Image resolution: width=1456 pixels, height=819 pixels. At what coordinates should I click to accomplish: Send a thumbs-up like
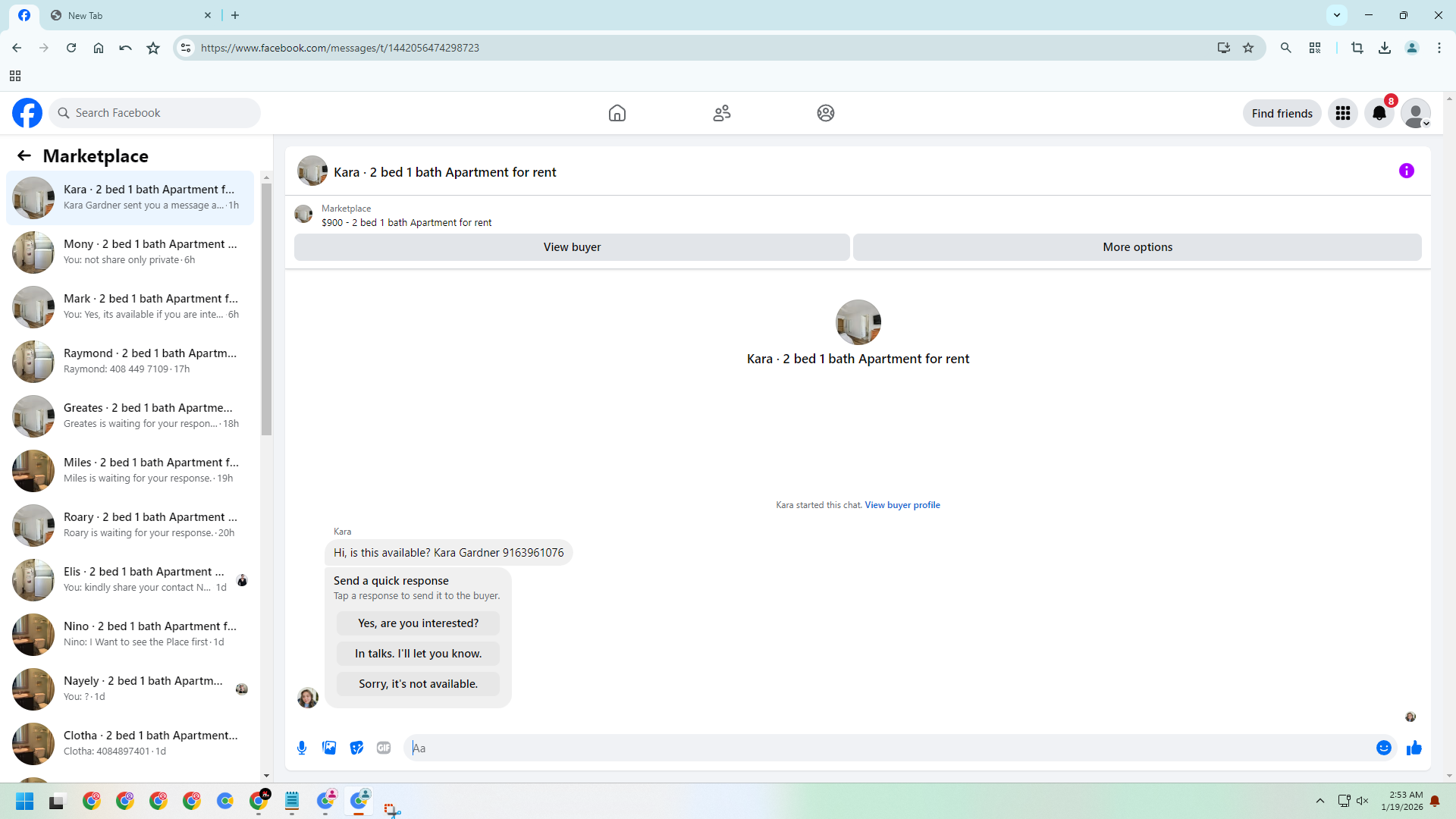(x=1414, y=748)
